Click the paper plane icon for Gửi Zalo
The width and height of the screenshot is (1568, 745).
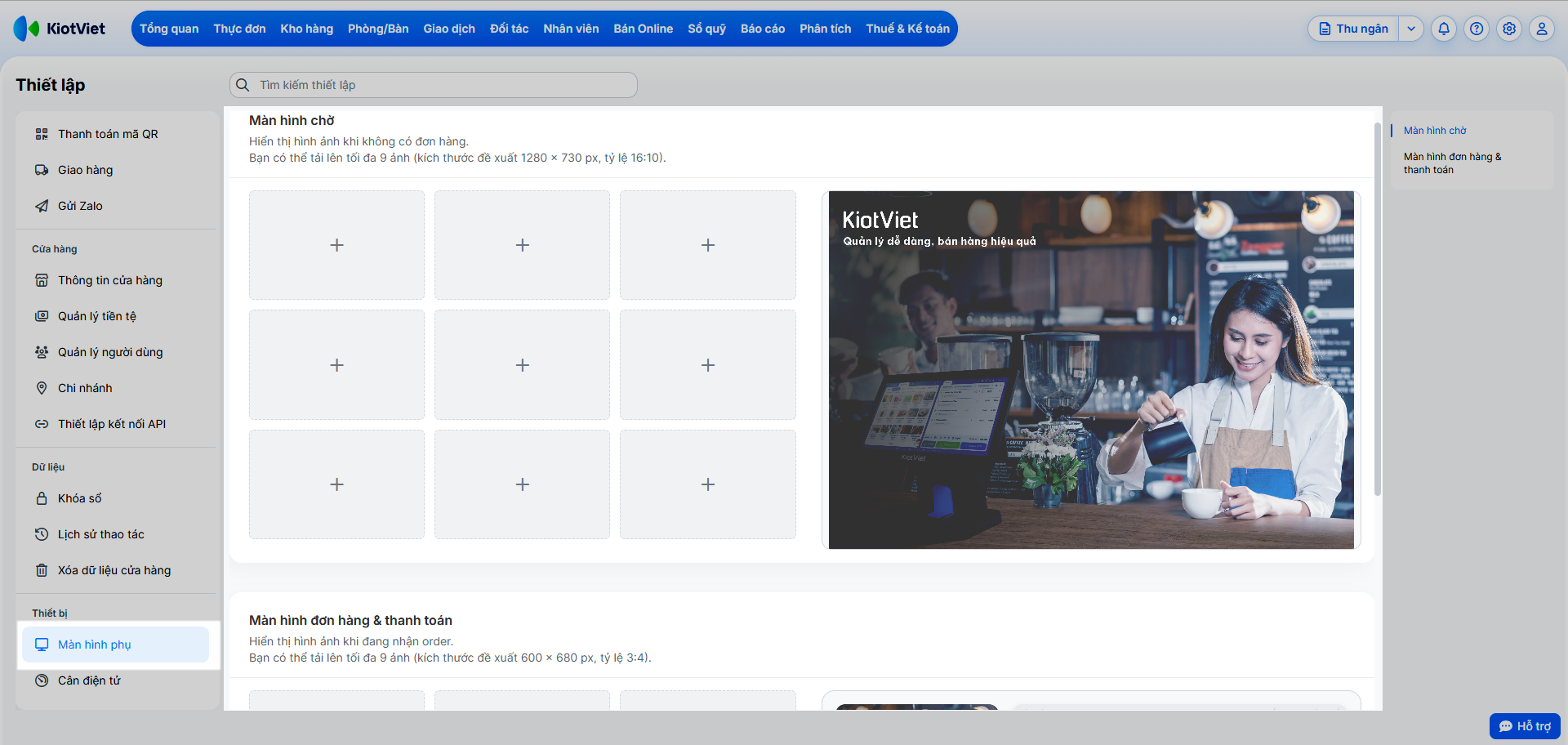[42, 206]
